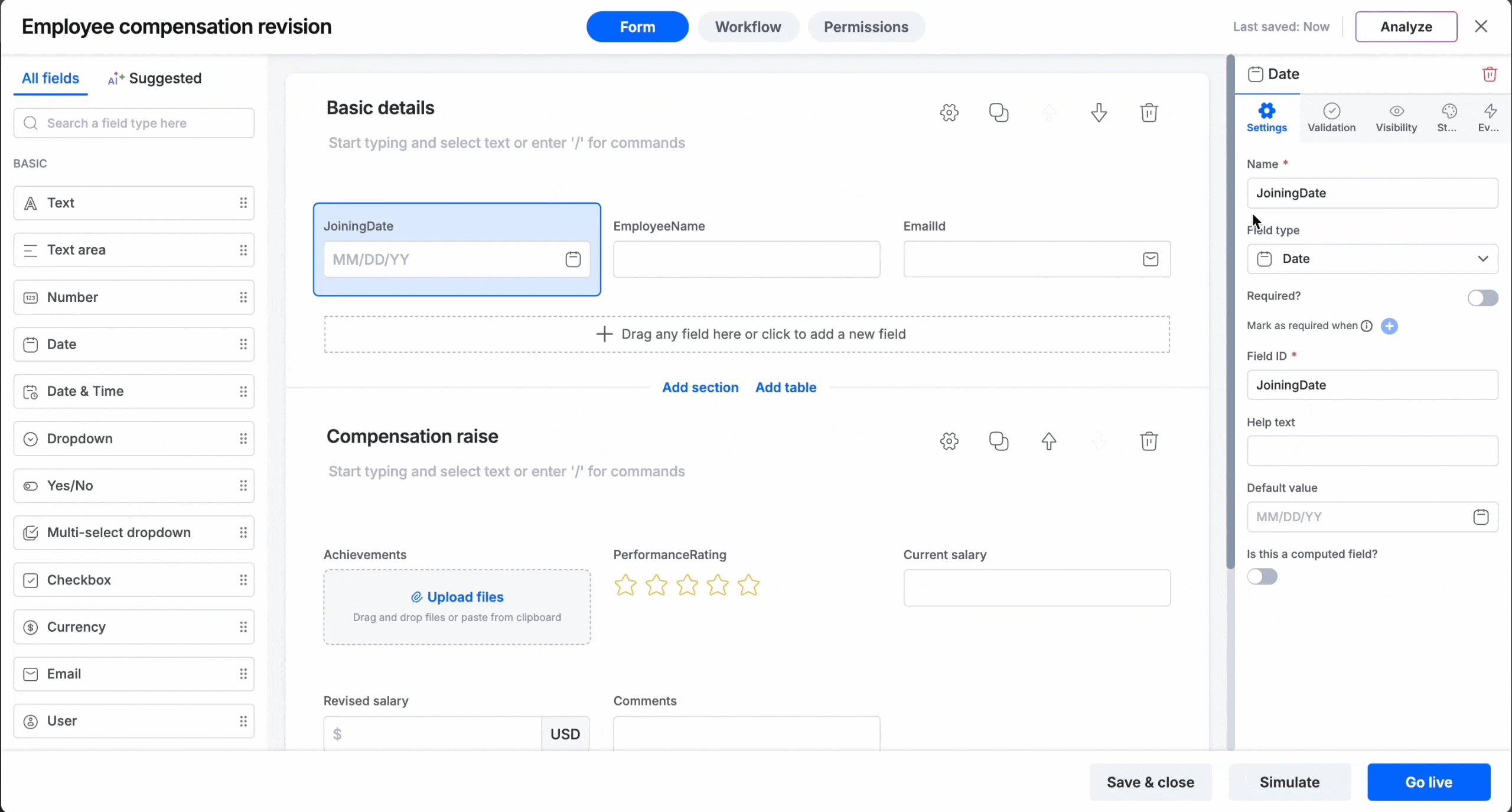Click fifth star in PerformanceRating
Image resolution: width=1512 pixels, height=812 pixels.
point(748,585)
